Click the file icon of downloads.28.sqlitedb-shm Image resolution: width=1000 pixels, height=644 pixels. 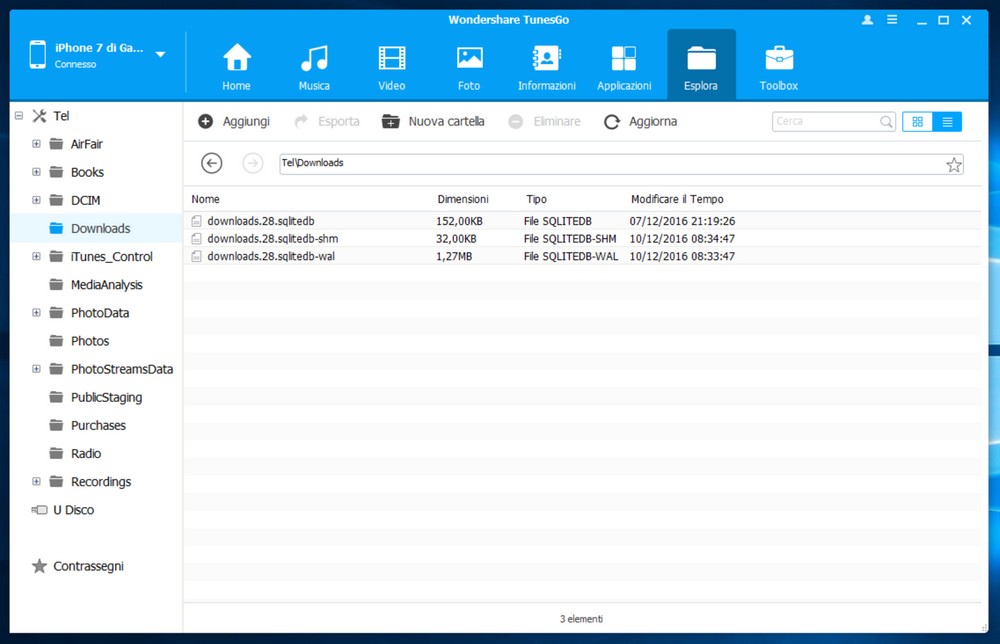pyautogui.click(x=196, y=238)
